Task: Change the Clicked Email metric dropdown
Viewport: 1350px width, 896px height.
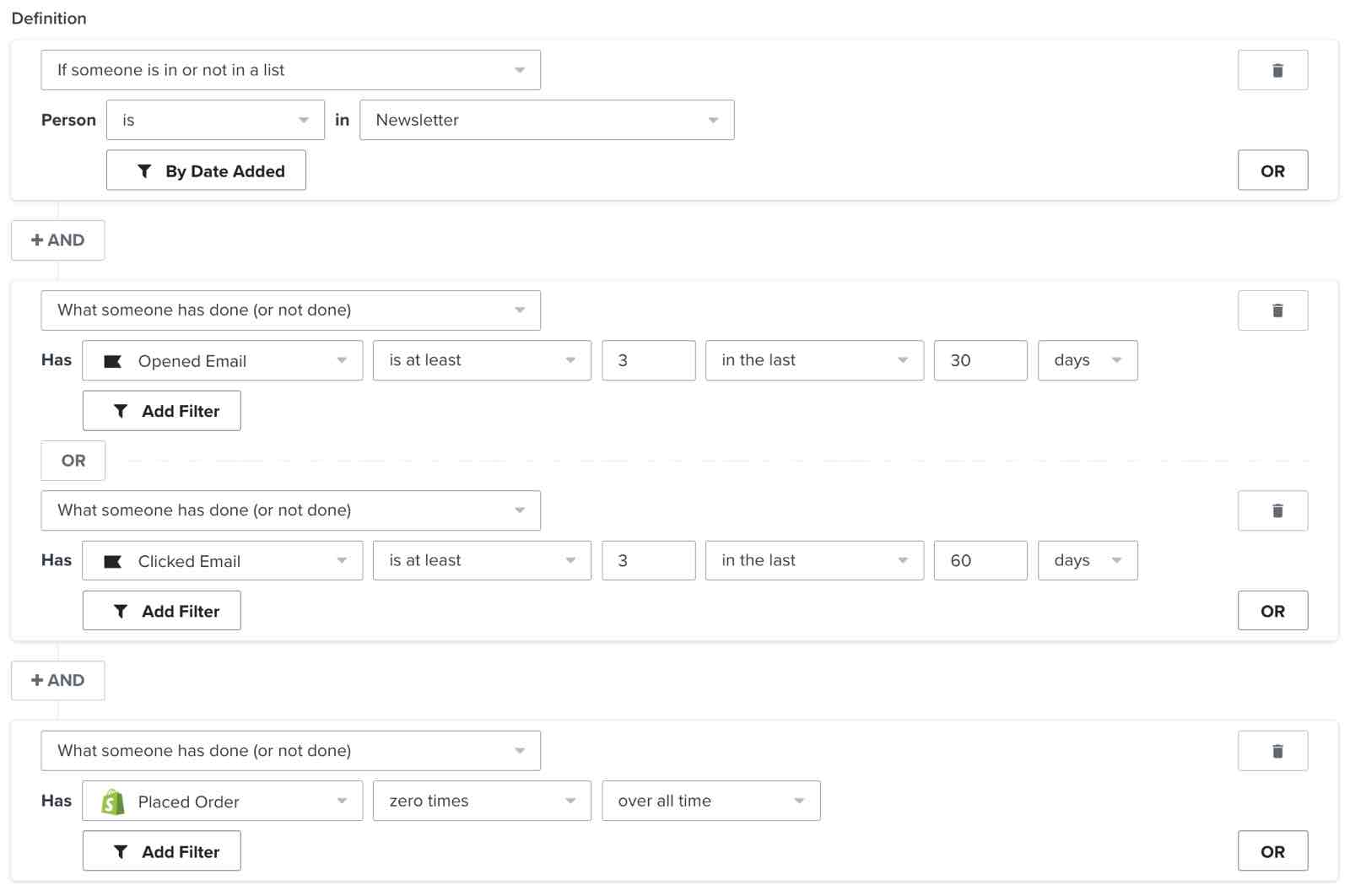Action: 222,561
